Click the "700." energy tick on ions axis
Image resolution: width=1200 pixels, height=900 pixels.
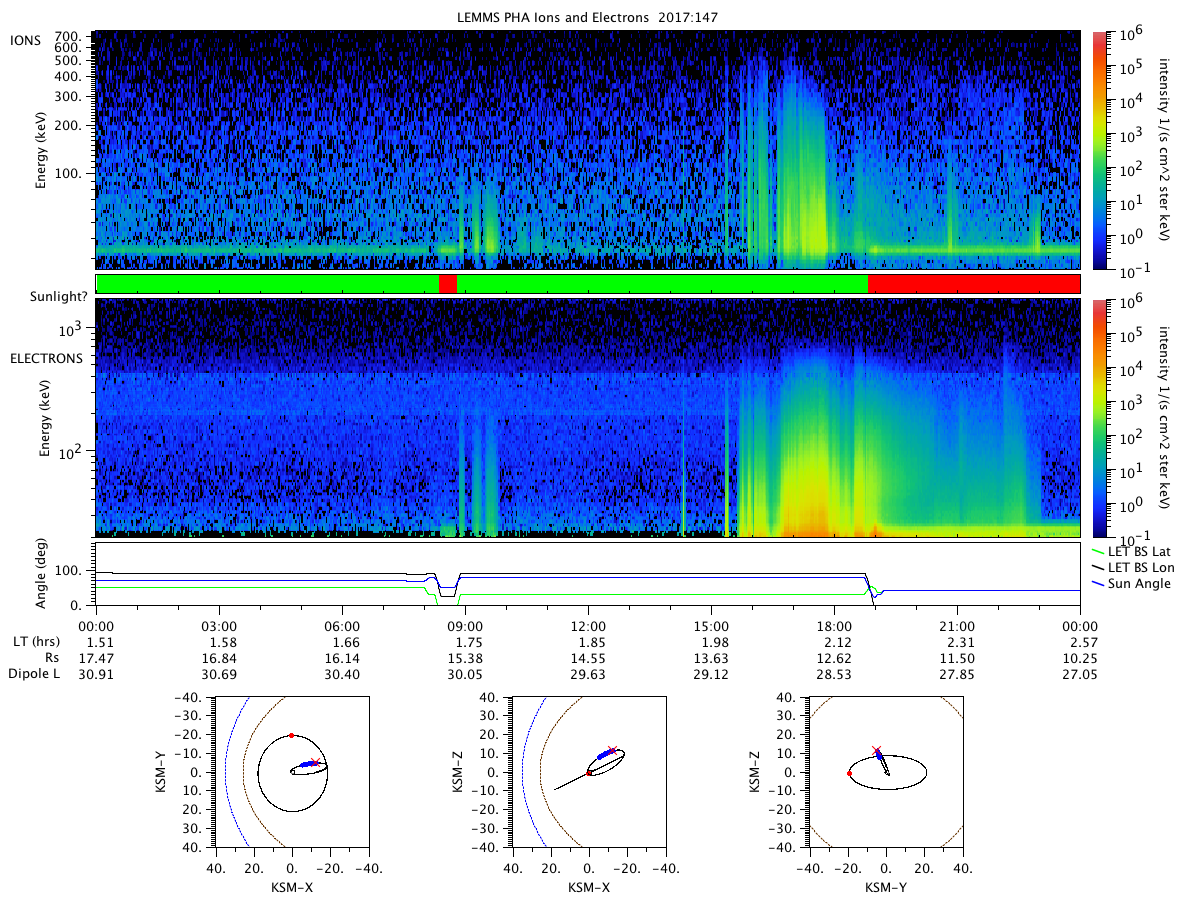click(x=69, y=35)
